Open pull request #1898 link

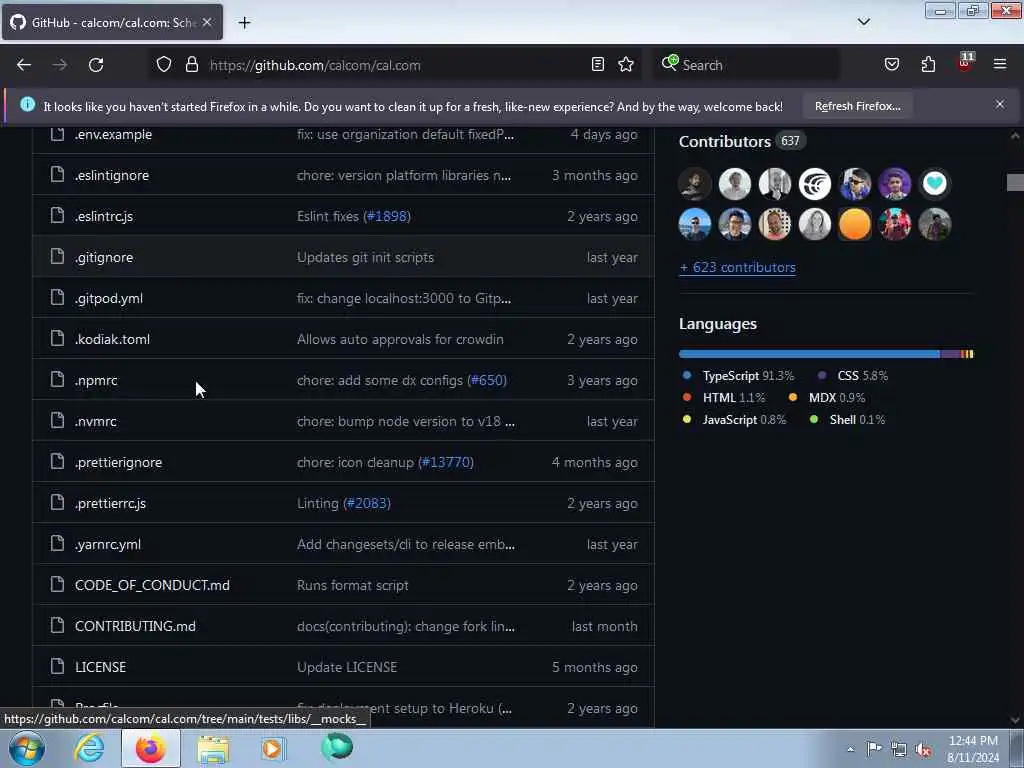click(x=388, y=216)
